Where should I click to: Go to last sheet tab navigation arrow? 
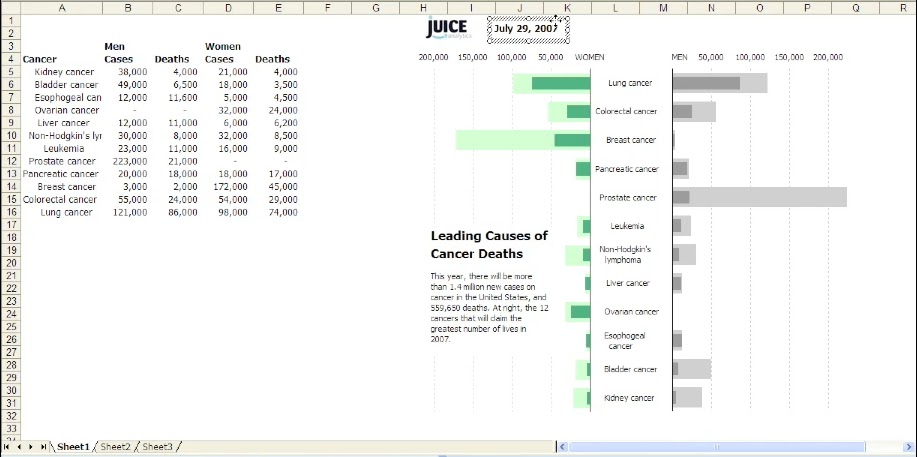[43, 446]
